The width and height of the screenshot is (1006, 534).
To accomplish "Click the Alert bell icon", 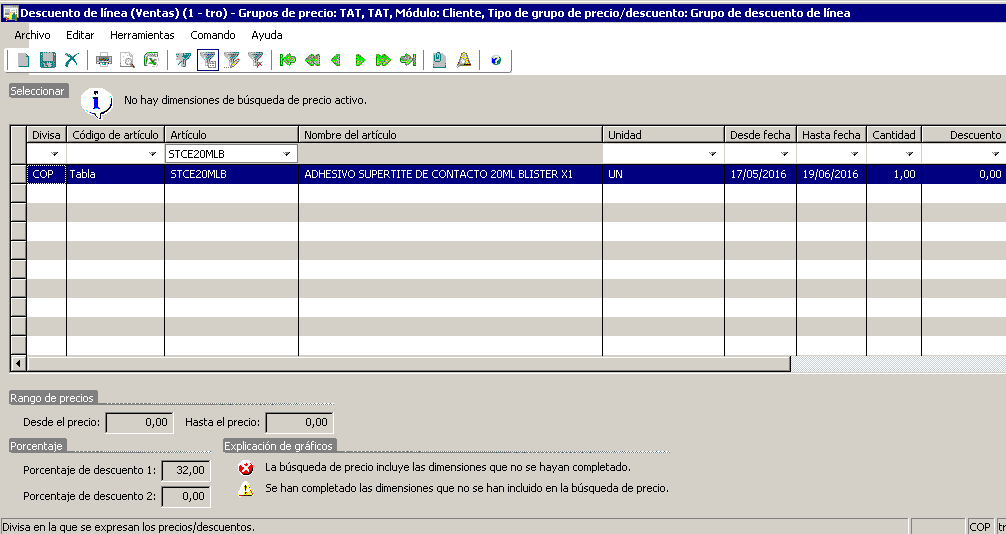I will click(463, 60).
